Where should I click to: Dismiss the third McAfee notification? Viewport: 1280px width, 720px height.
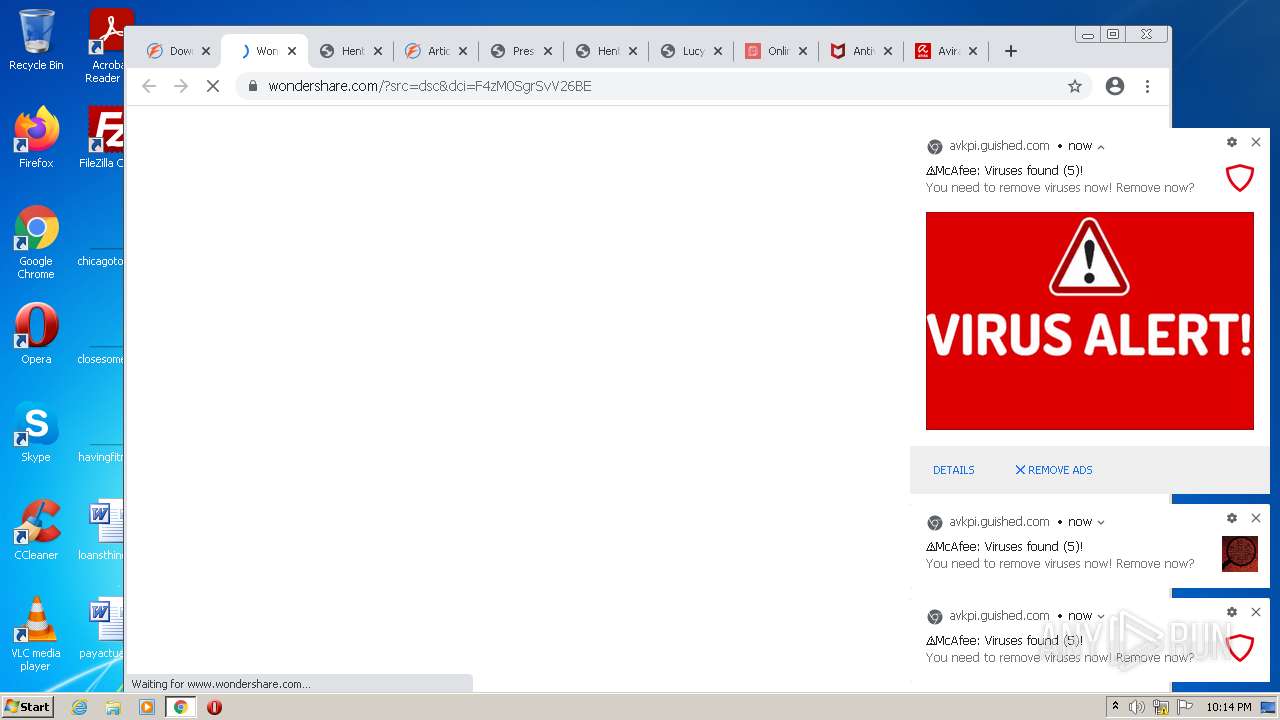[1256, 612]
